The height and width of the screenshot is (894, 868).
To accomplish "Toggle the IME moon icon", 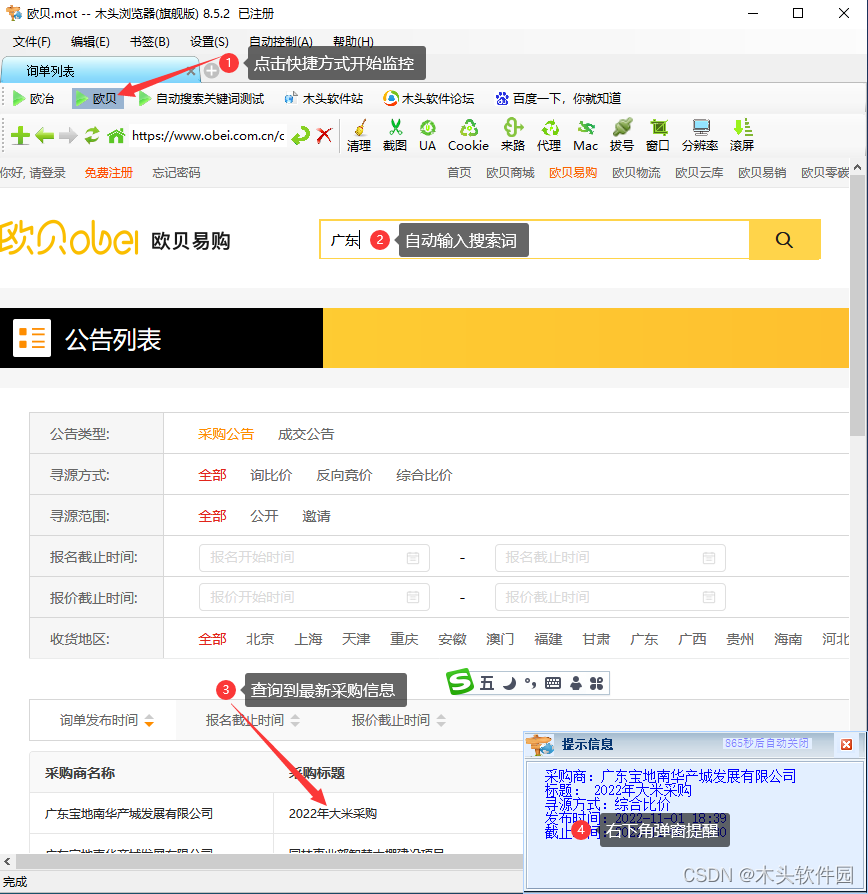I will (509, 683).
